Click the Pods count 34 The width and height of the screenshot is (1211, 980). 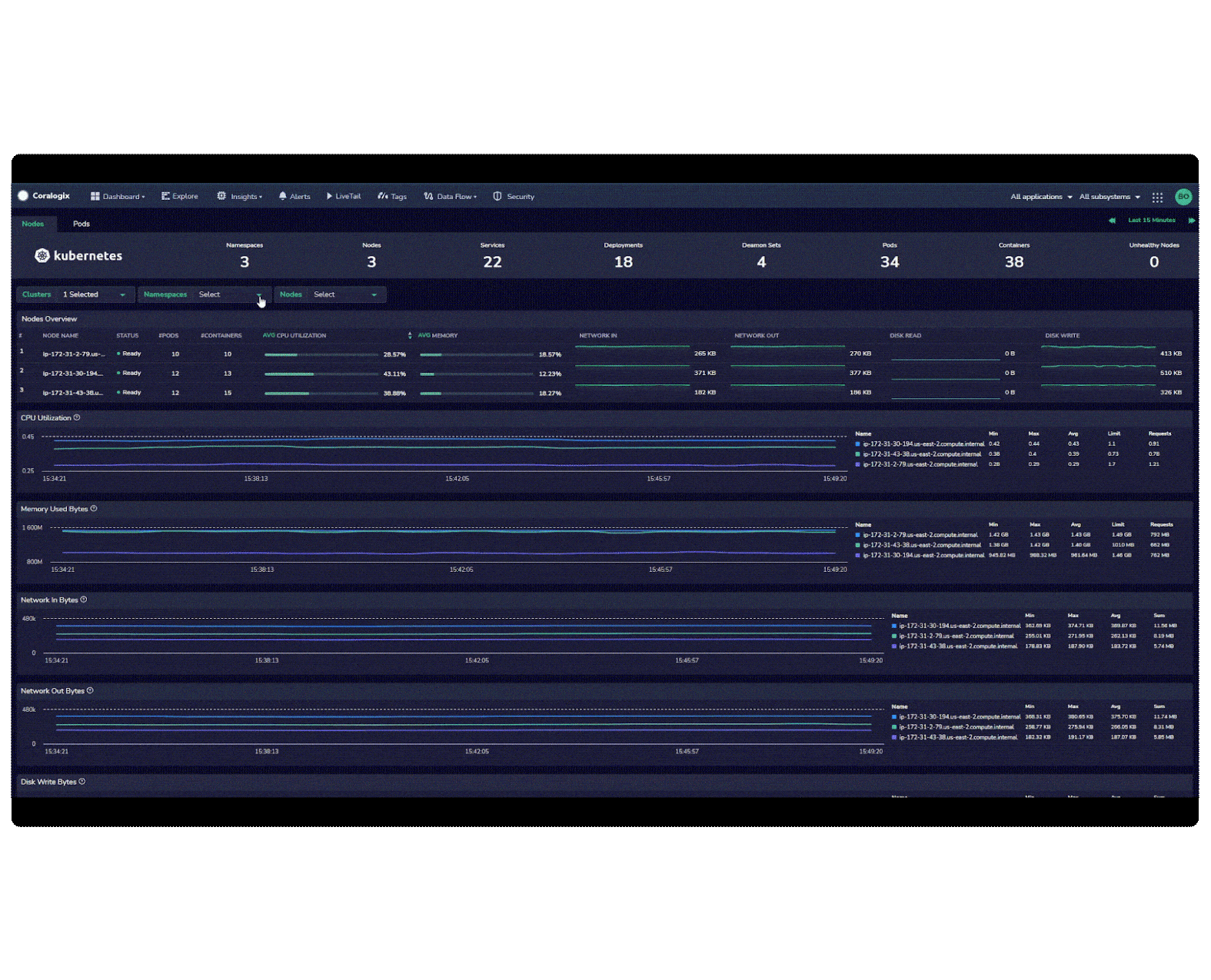890,262
